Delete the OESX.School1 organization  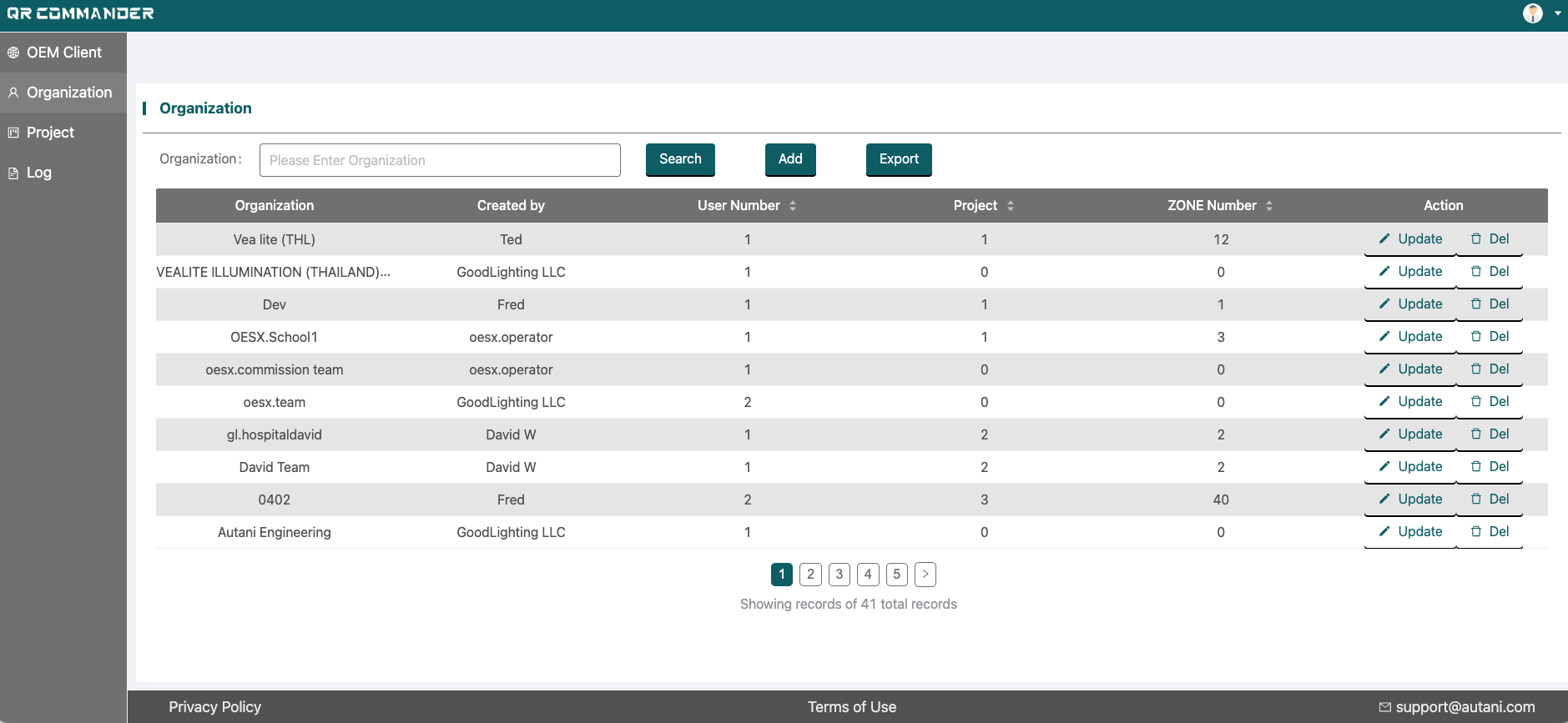click(1490, 337)
